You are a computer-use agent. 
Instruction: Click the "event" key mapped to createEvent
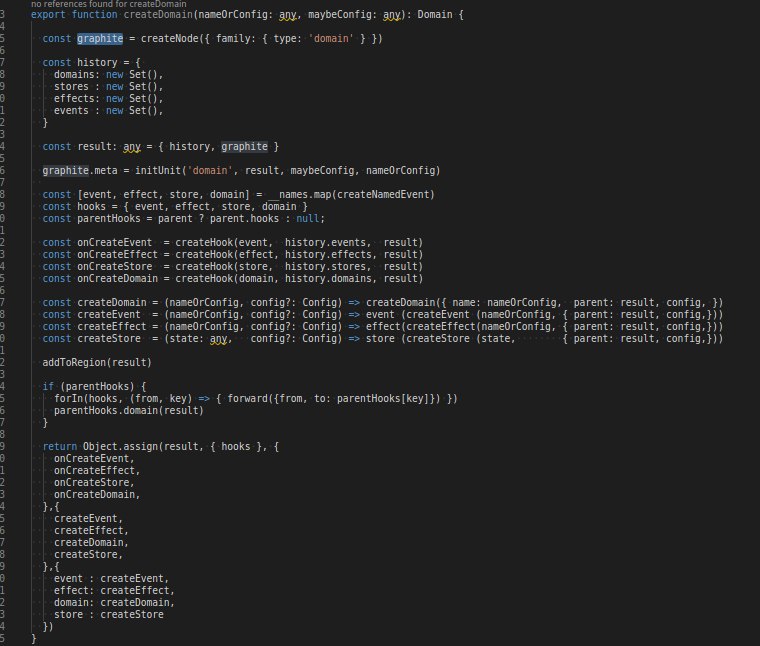pyautogui.click(x=68, y=579)
